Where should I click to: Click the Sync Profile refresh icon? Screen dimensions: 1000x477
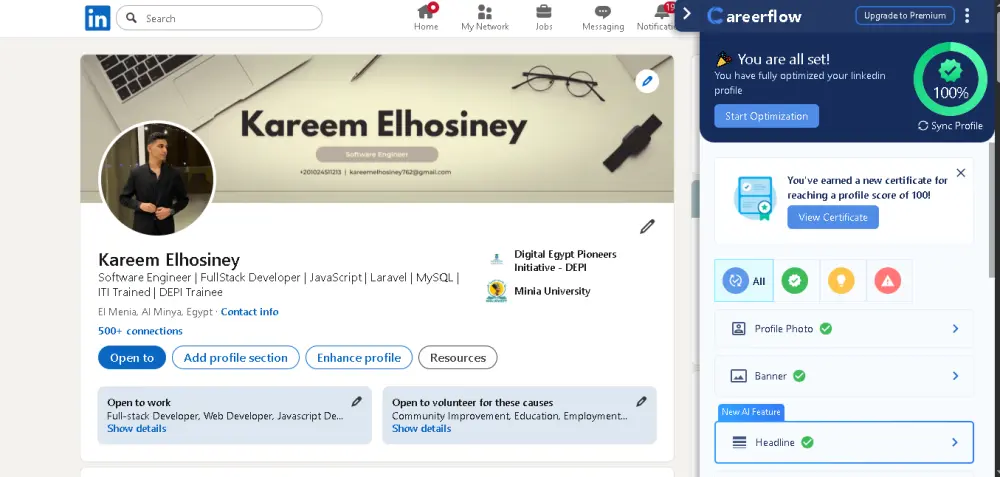[x=923, y=126]
